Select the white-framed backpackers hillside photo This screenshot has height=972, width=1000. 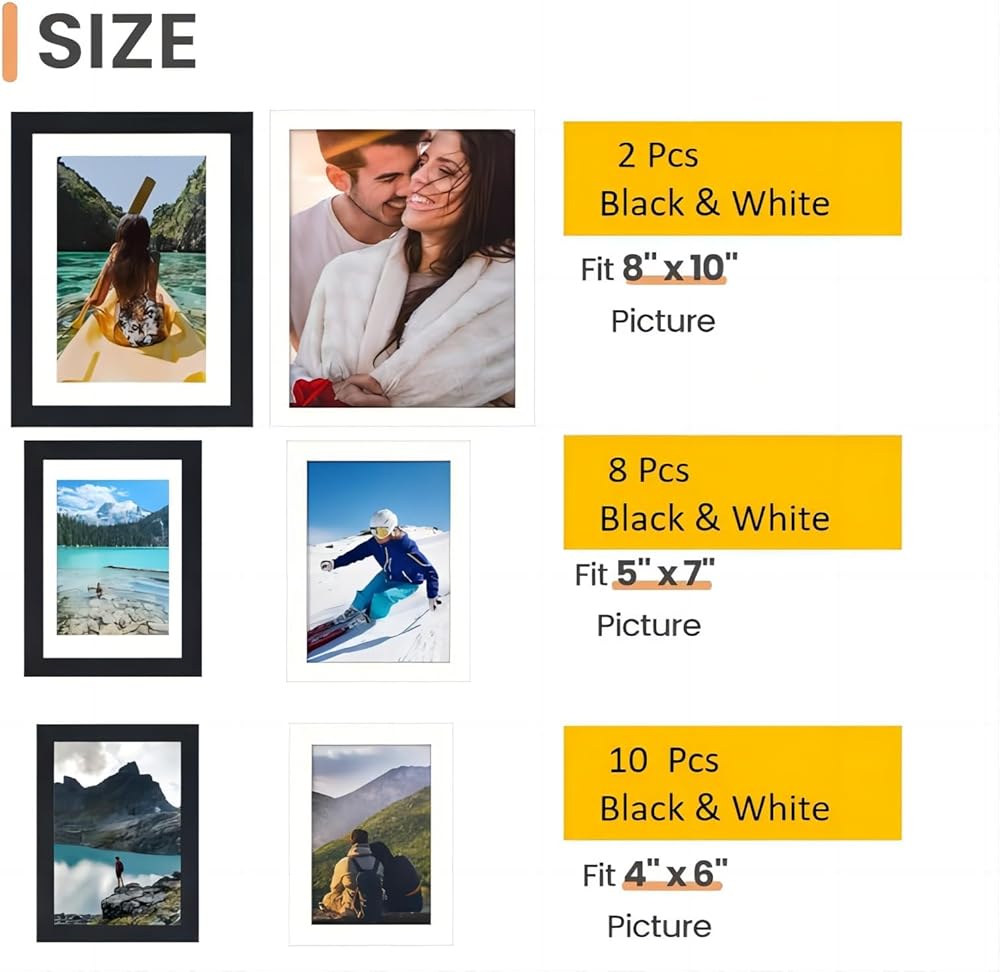[x=371, y=834]
